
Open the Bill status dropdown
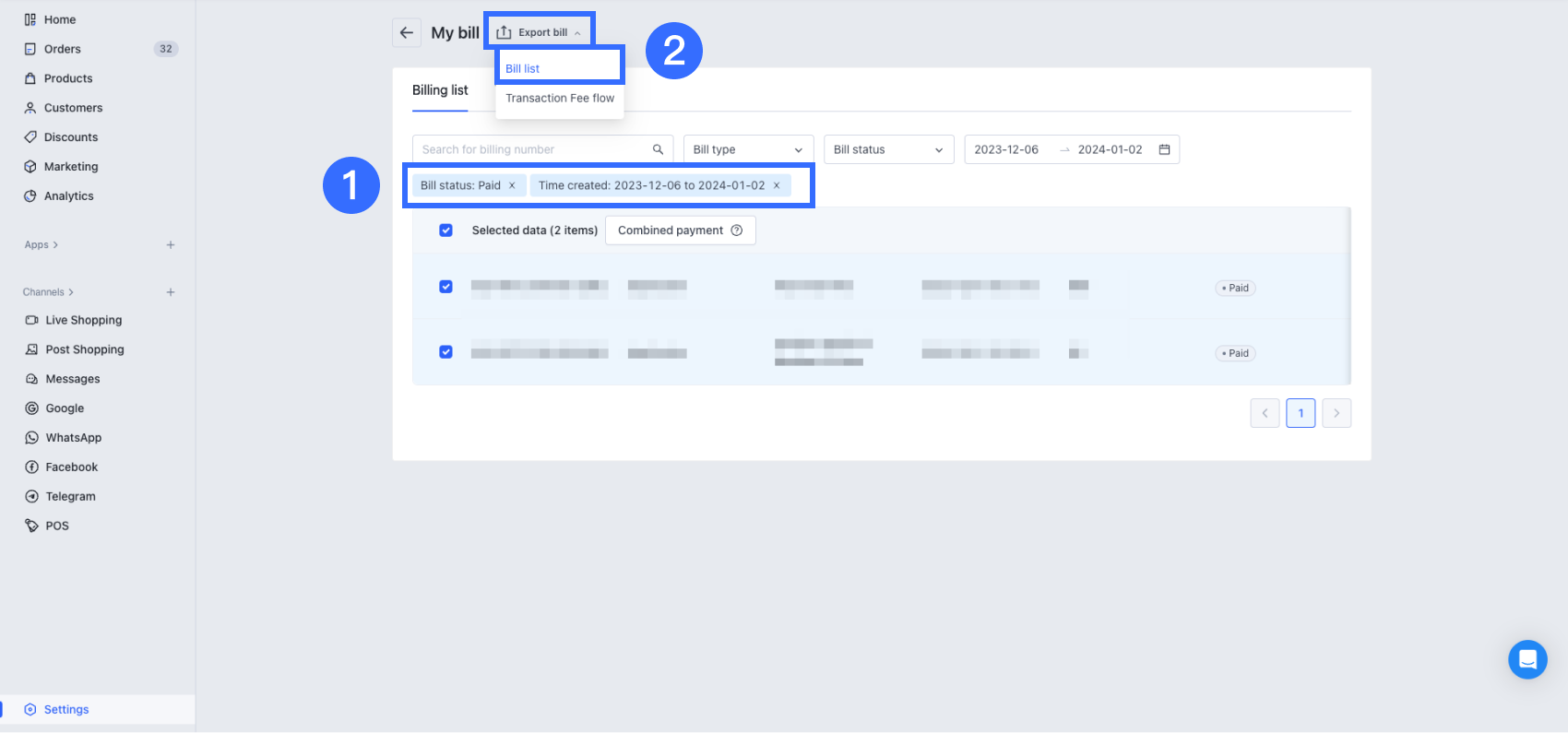click(x=888, y=149)
